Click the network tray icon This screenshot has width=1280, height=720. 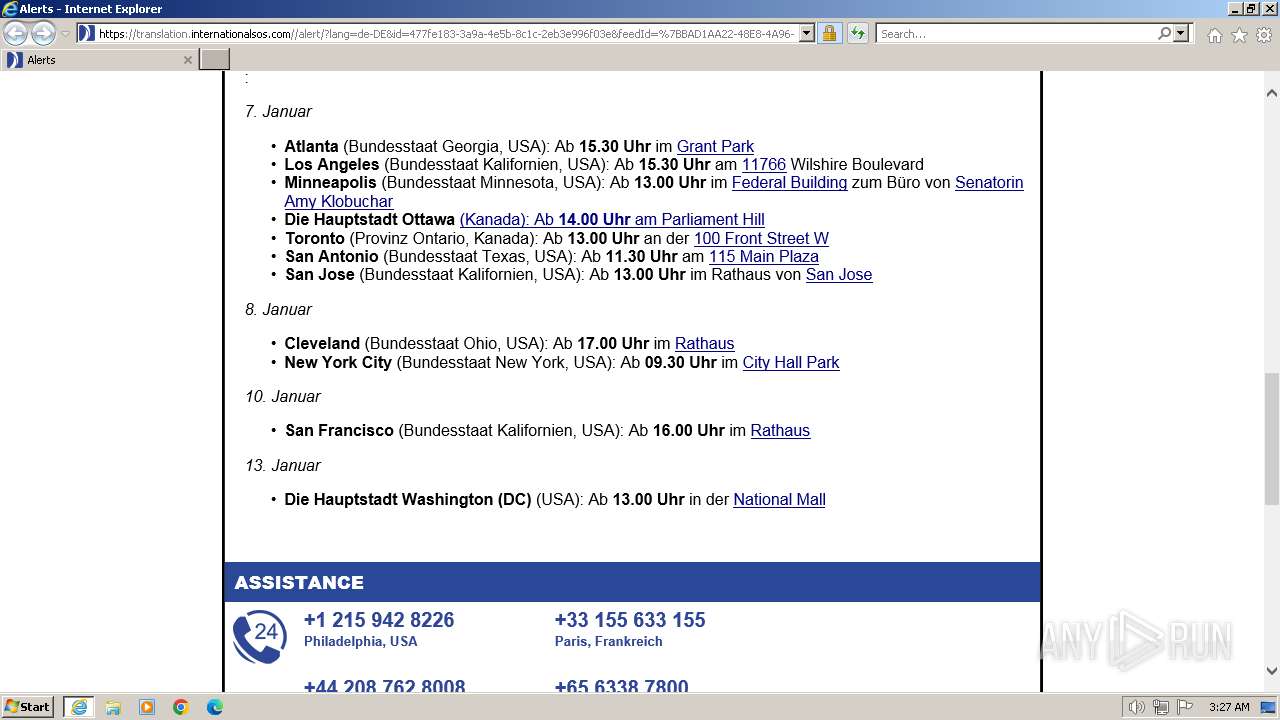click(x=1160, y=707)
